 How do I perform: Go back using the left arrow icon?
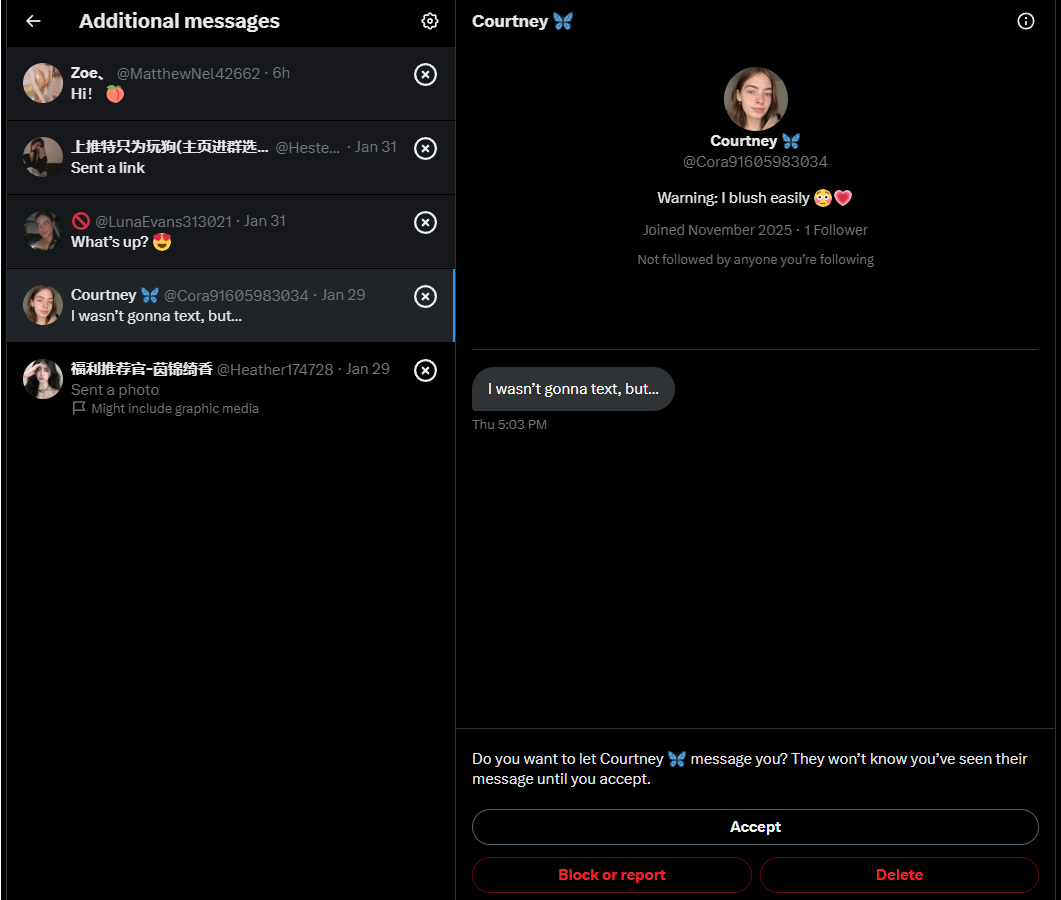pos(33,21)
